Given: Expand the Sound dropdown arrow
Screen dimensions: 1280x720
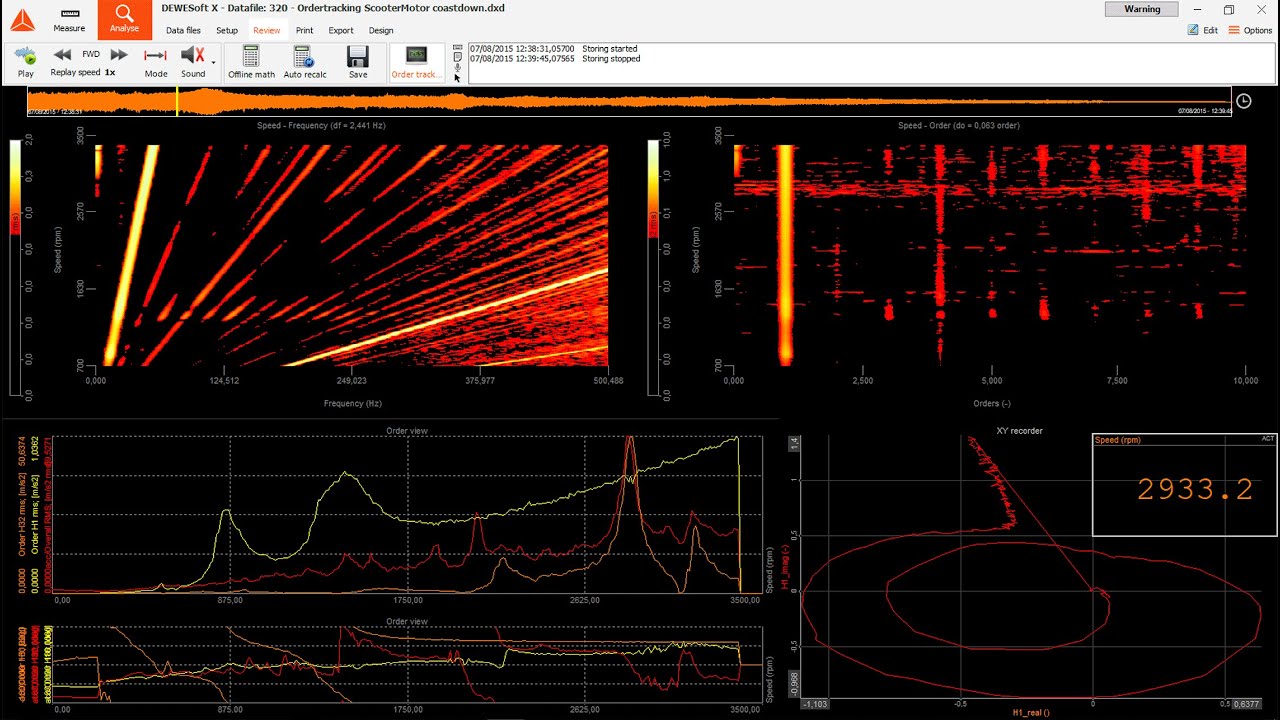Looking at the screenshot, I should pyautogui.click(x=213, y=63).
